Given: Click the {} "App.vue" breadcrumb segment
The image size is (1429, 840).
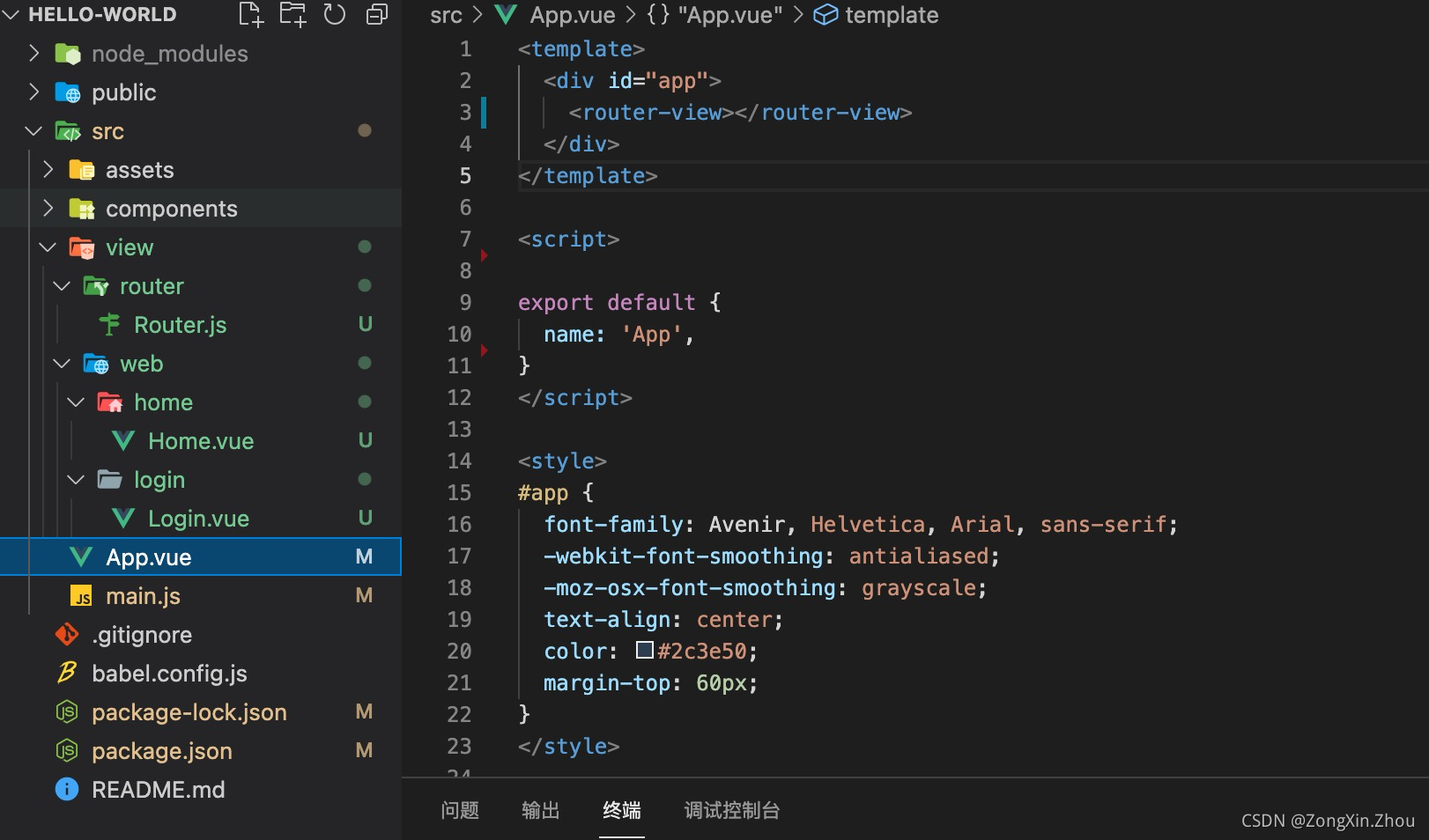Looking at the screenshot, I should [714, 15].
